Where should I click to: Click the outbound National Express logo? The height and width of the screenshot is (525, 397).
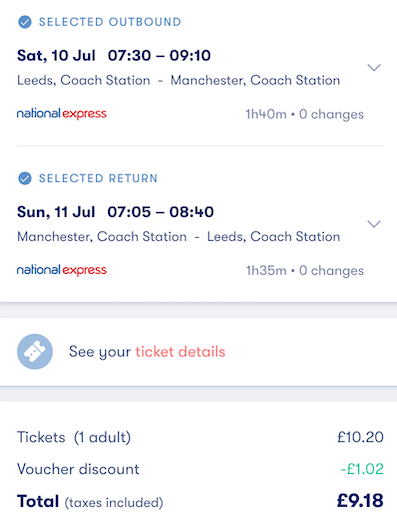pos(62,114)
